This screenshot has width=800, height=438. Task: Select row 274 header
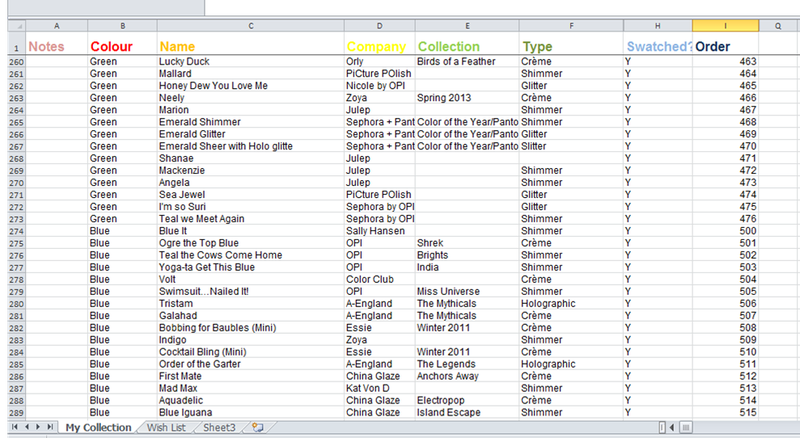(17, 231)
